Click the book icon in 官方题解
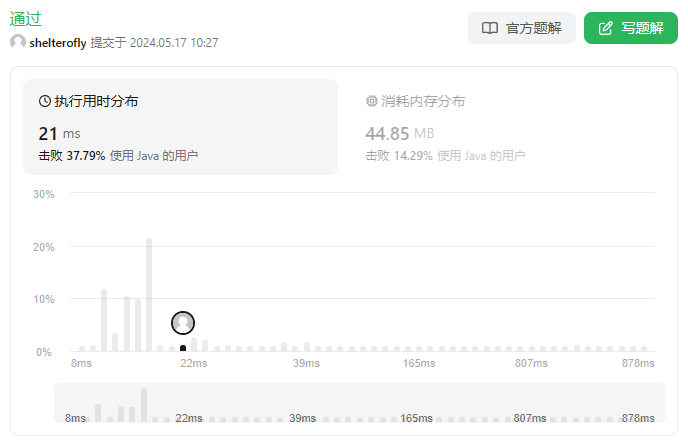688x445 pixels. pyautogui.click(x=490, y=28)
